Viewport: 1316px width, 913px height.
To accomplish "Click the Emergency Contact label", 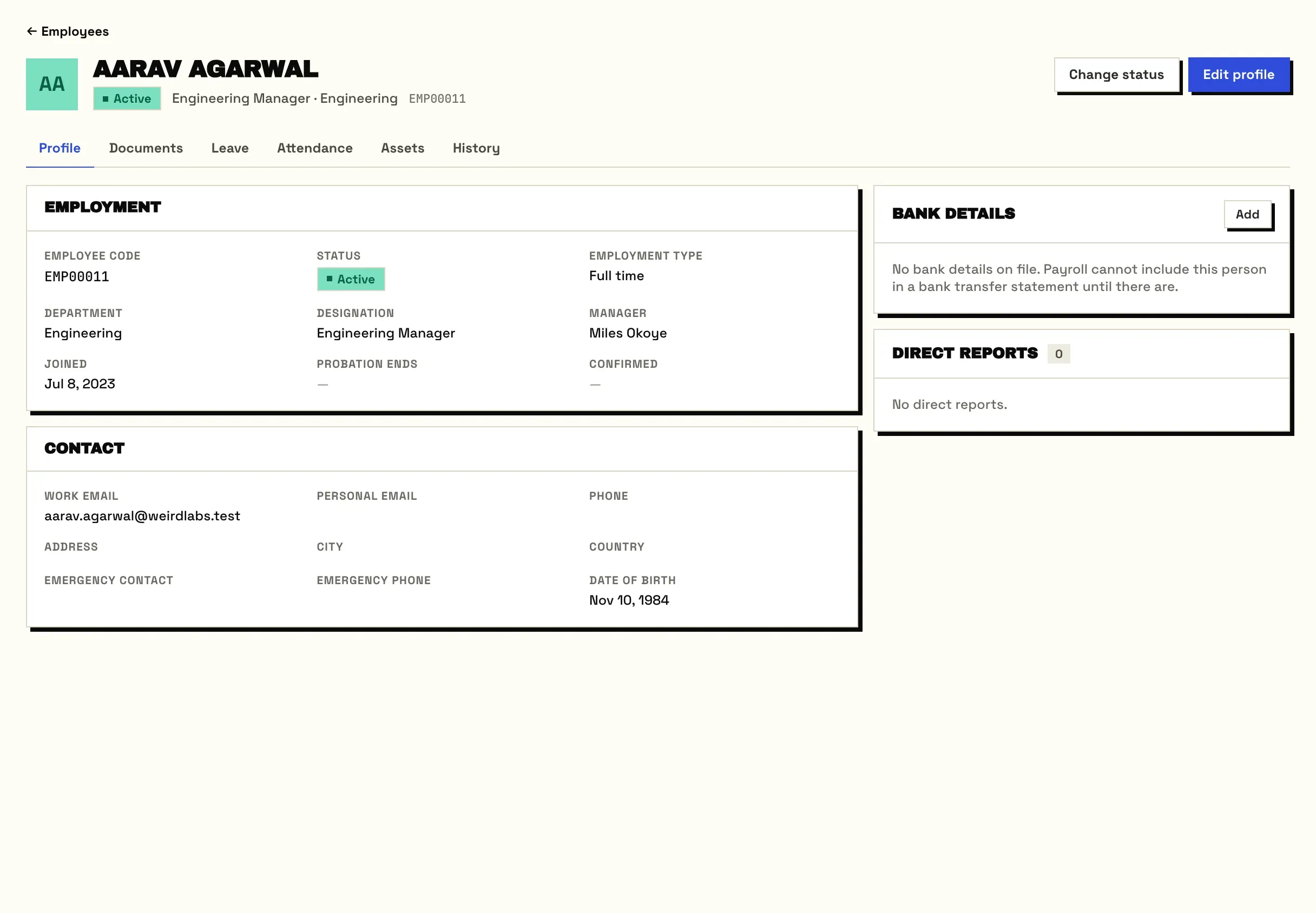I will (109, 581).
